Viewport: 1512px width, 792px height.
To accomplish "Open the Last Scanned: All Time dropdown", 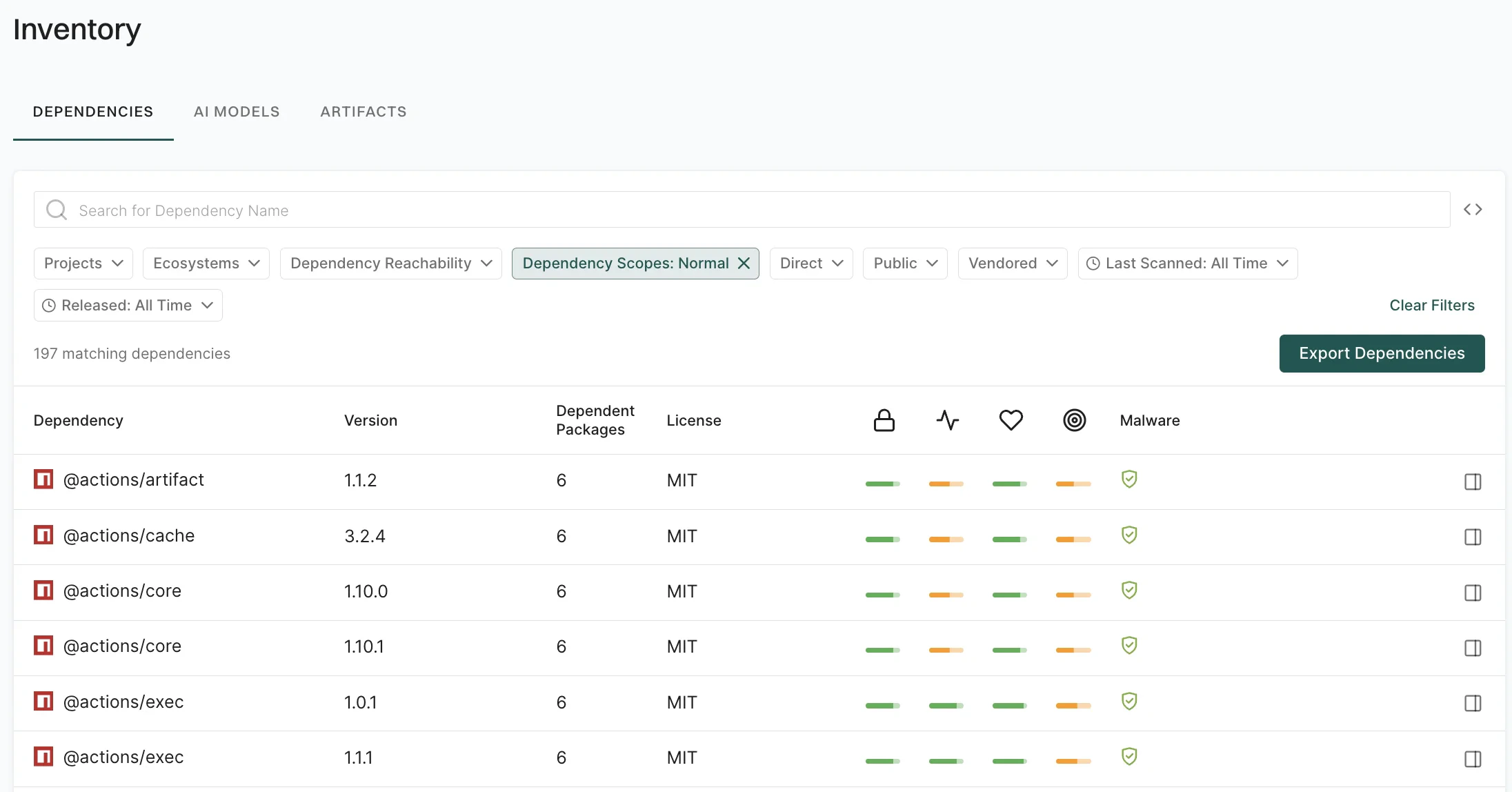I will point(1186,263).
